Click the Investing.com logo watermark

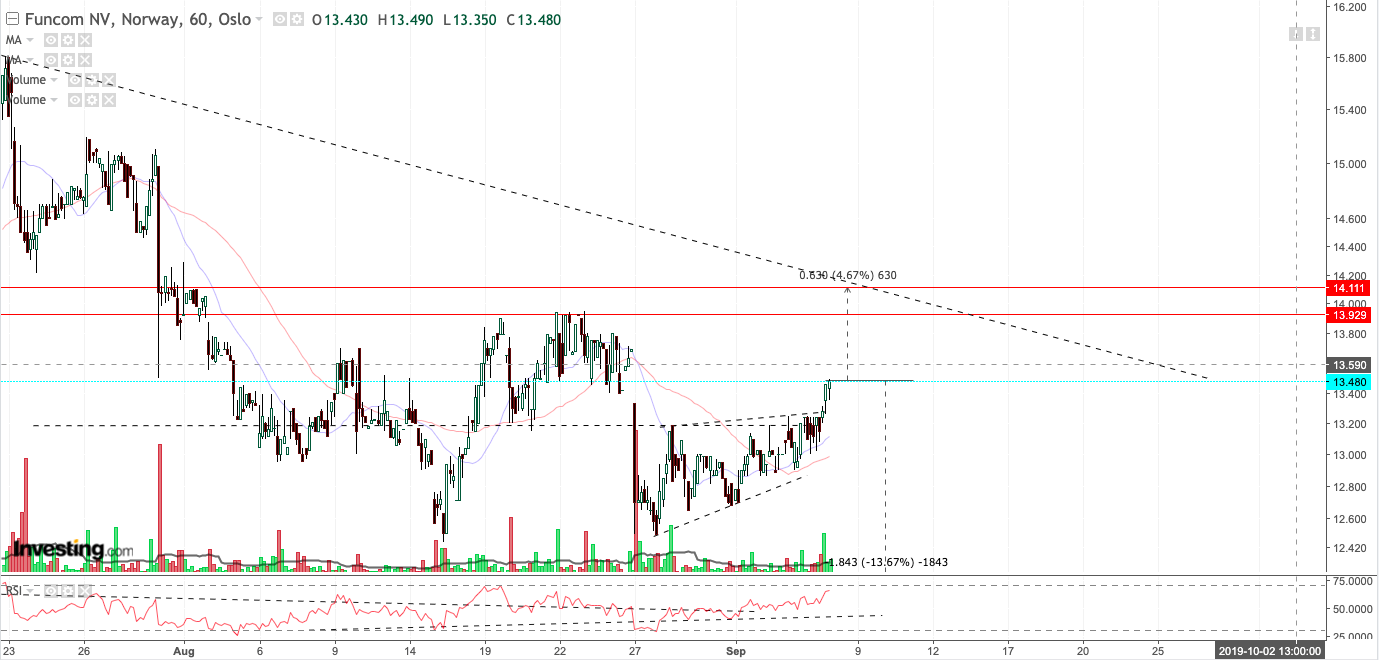coord(70,549)
